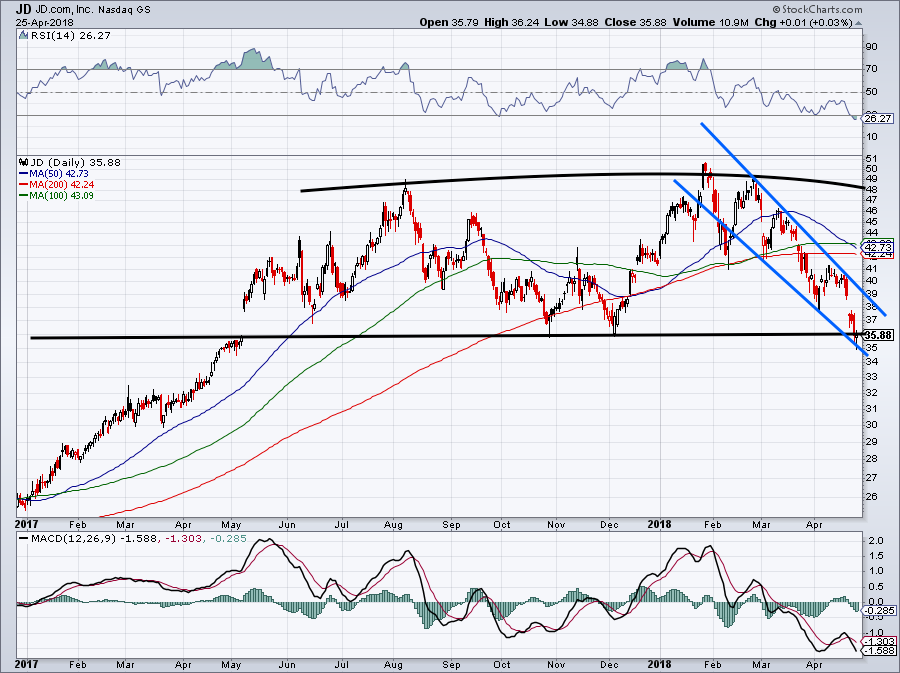Click the boxed -0.285 histogram tag on the right axis

tap(880, 610)
